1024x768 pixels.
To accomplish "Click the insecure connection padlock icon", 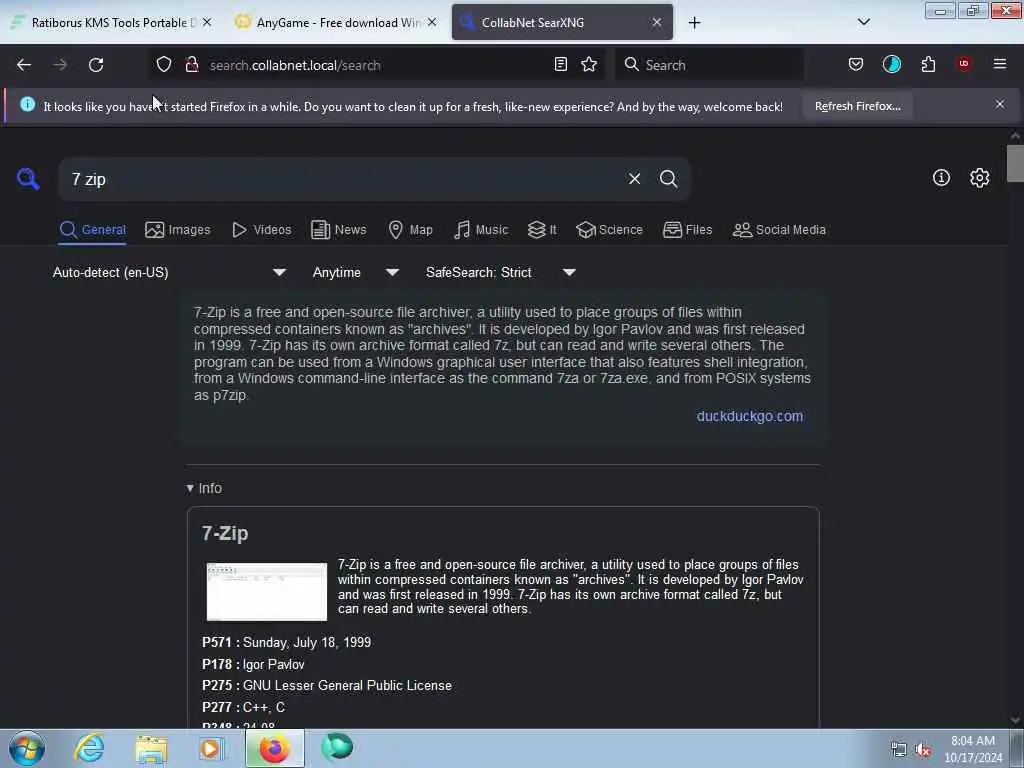I will (192, 64).
